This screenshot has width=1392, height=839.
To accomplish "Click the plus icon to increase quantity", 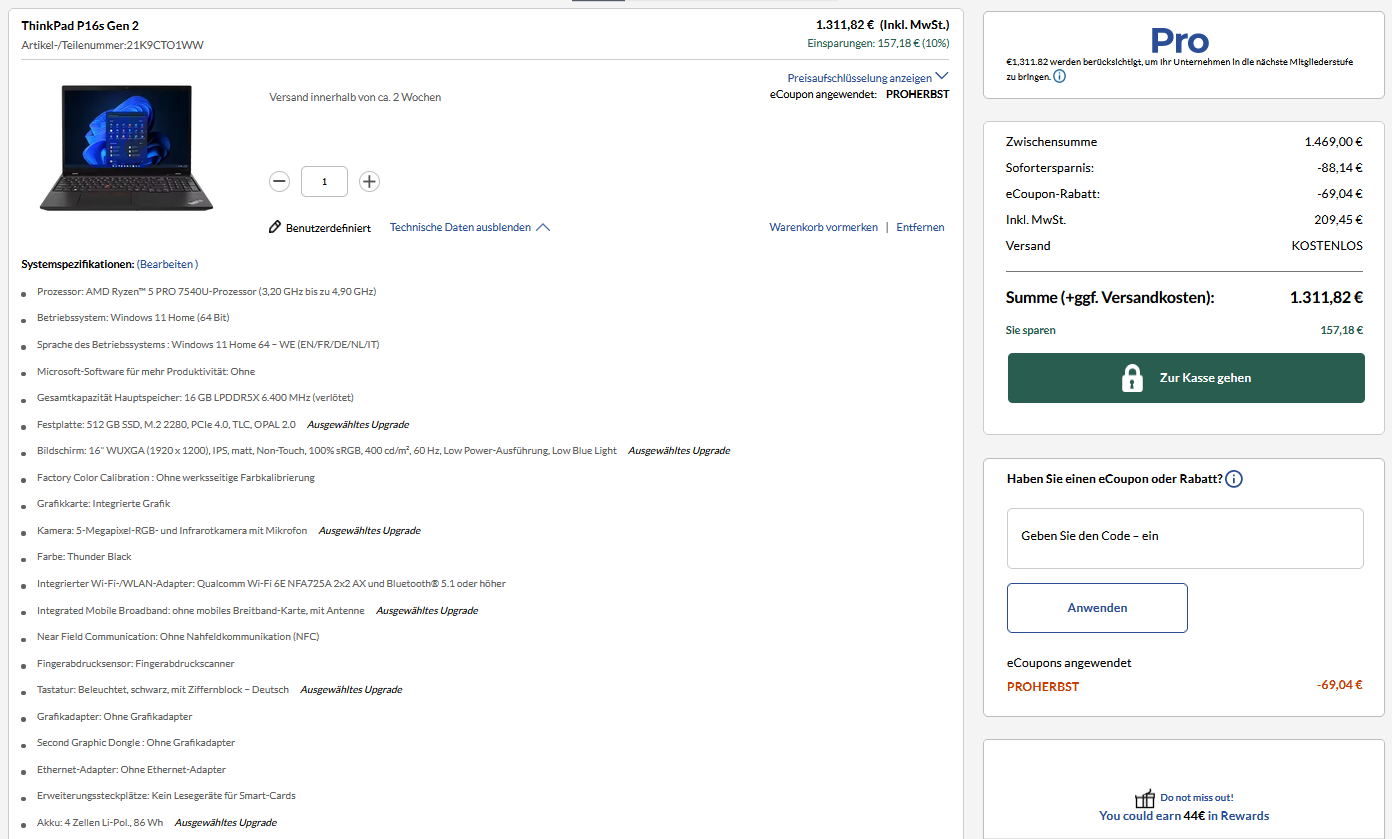I will click(369, 181).
